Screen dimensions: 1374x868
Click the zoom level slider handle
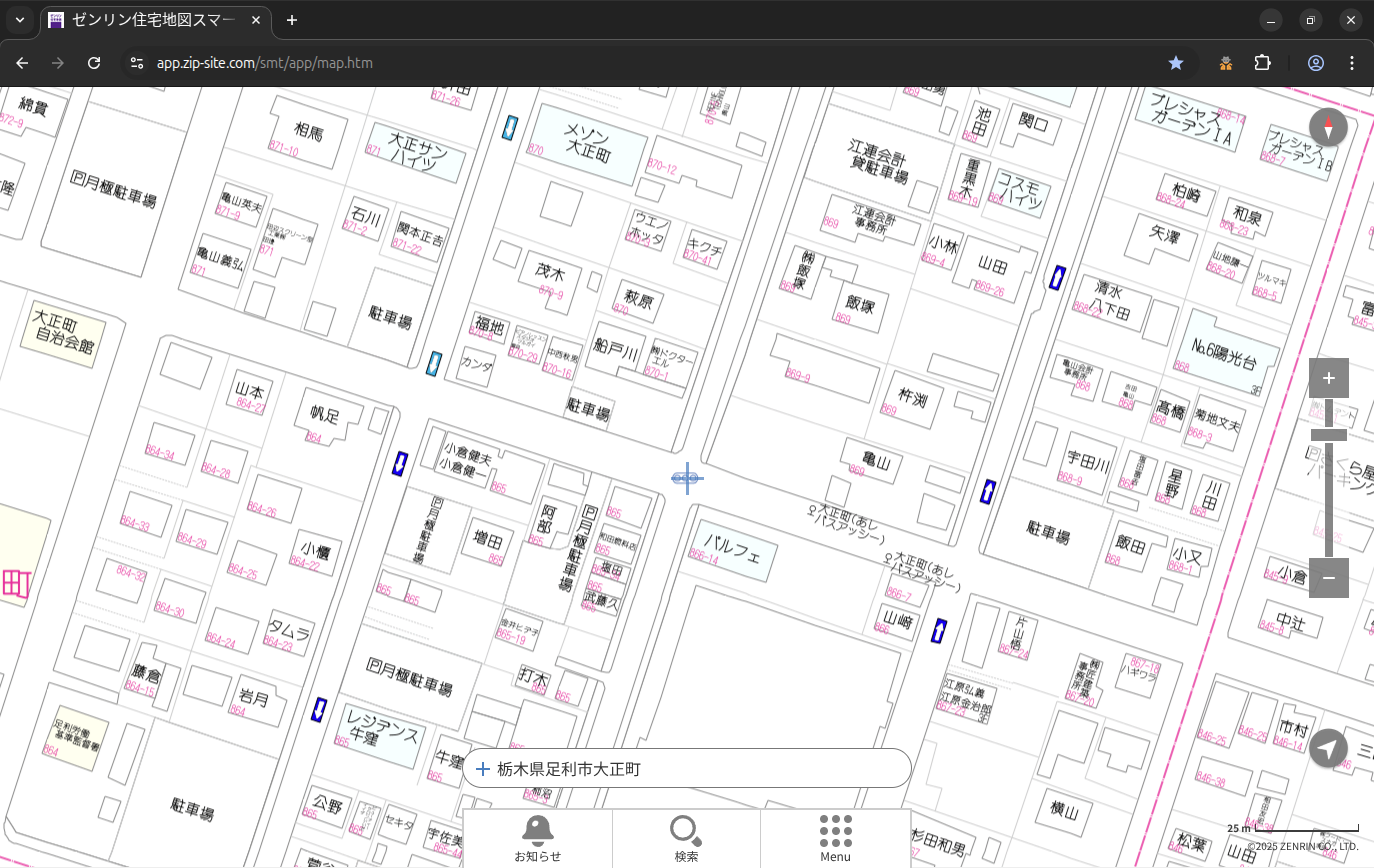(x=1328, y=434)
